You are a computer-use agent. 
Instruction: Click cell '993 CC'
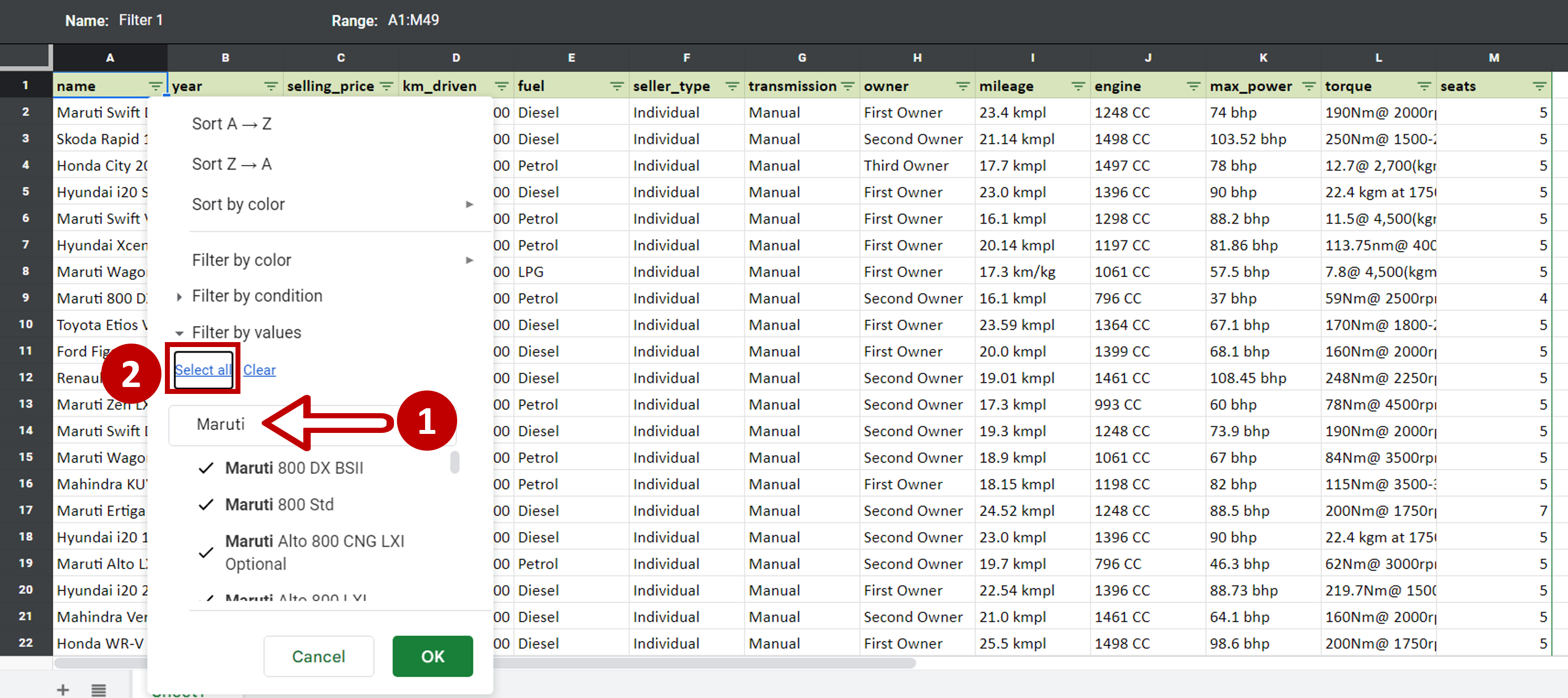(x=1148, y=405)
